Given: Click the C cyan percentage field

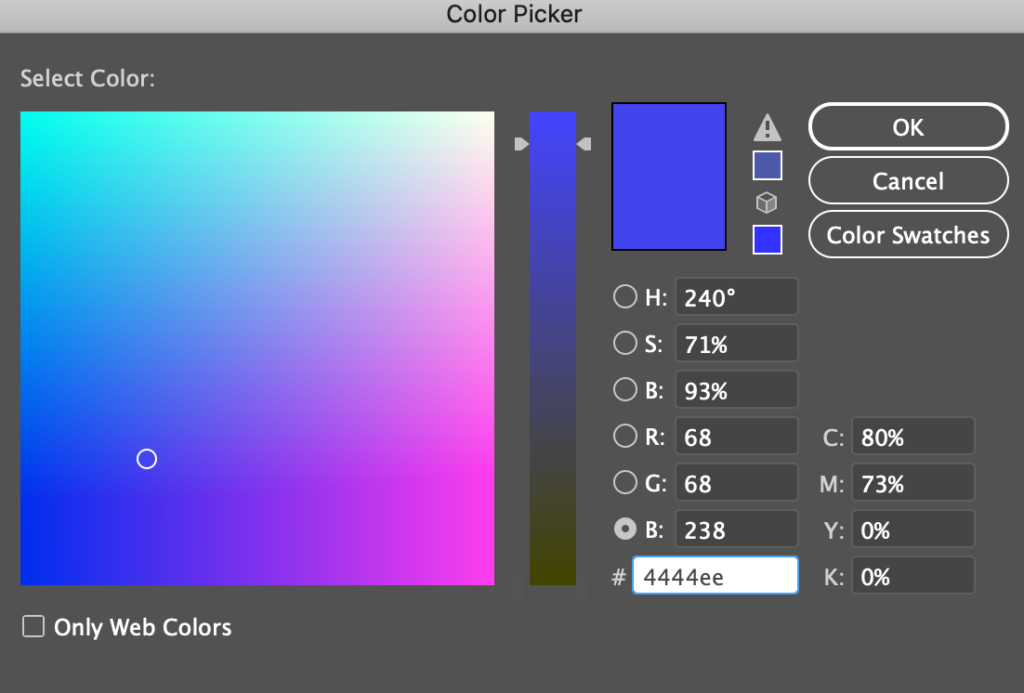Looking at the screenshot, I should (912, 437).
